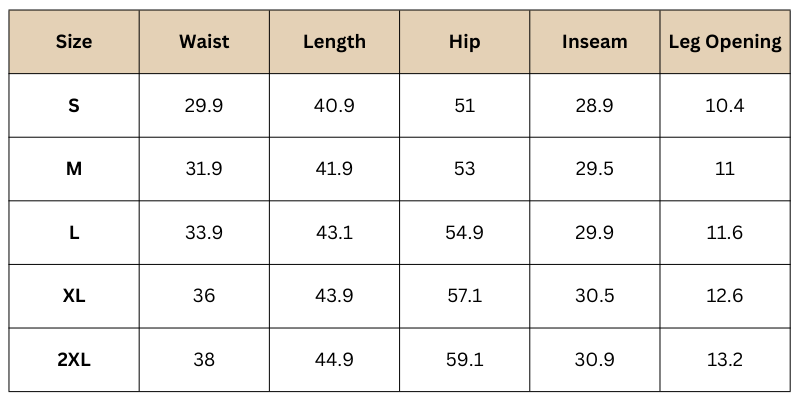
Task: Click the Leg Opening column header
Action: click(725, 42)
